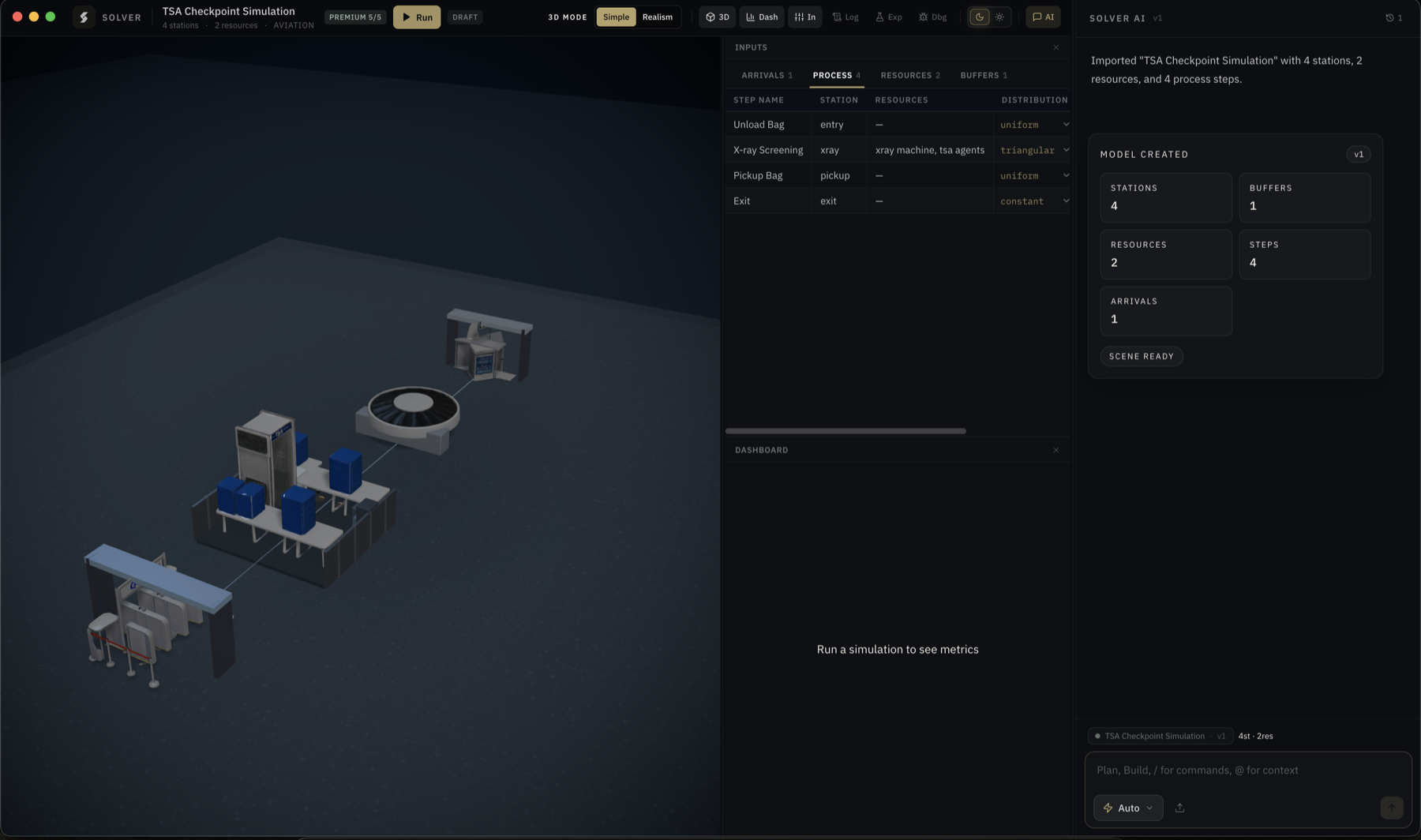
Task: Click the upload attachment icon
Action: (x=1180, y=808)
